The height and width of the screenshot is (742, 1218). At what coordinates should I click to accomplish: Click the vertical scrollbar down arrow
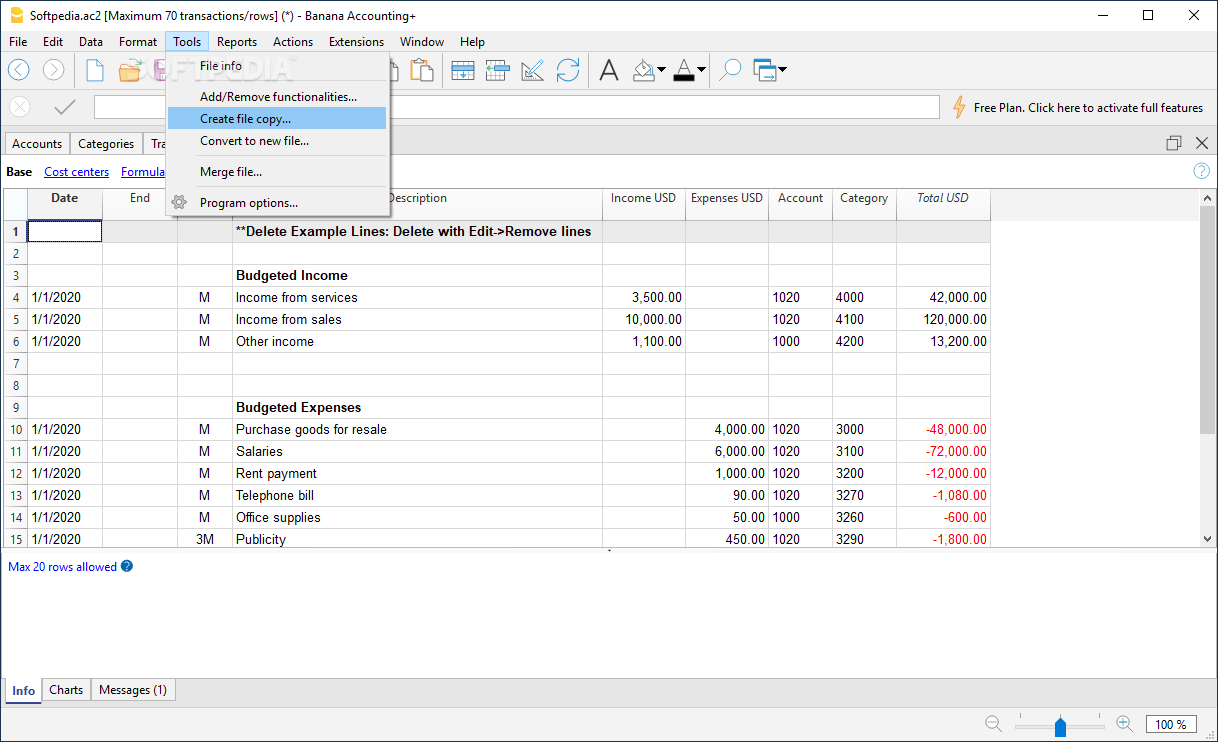pyautogui.click(x=1208, y=539)
